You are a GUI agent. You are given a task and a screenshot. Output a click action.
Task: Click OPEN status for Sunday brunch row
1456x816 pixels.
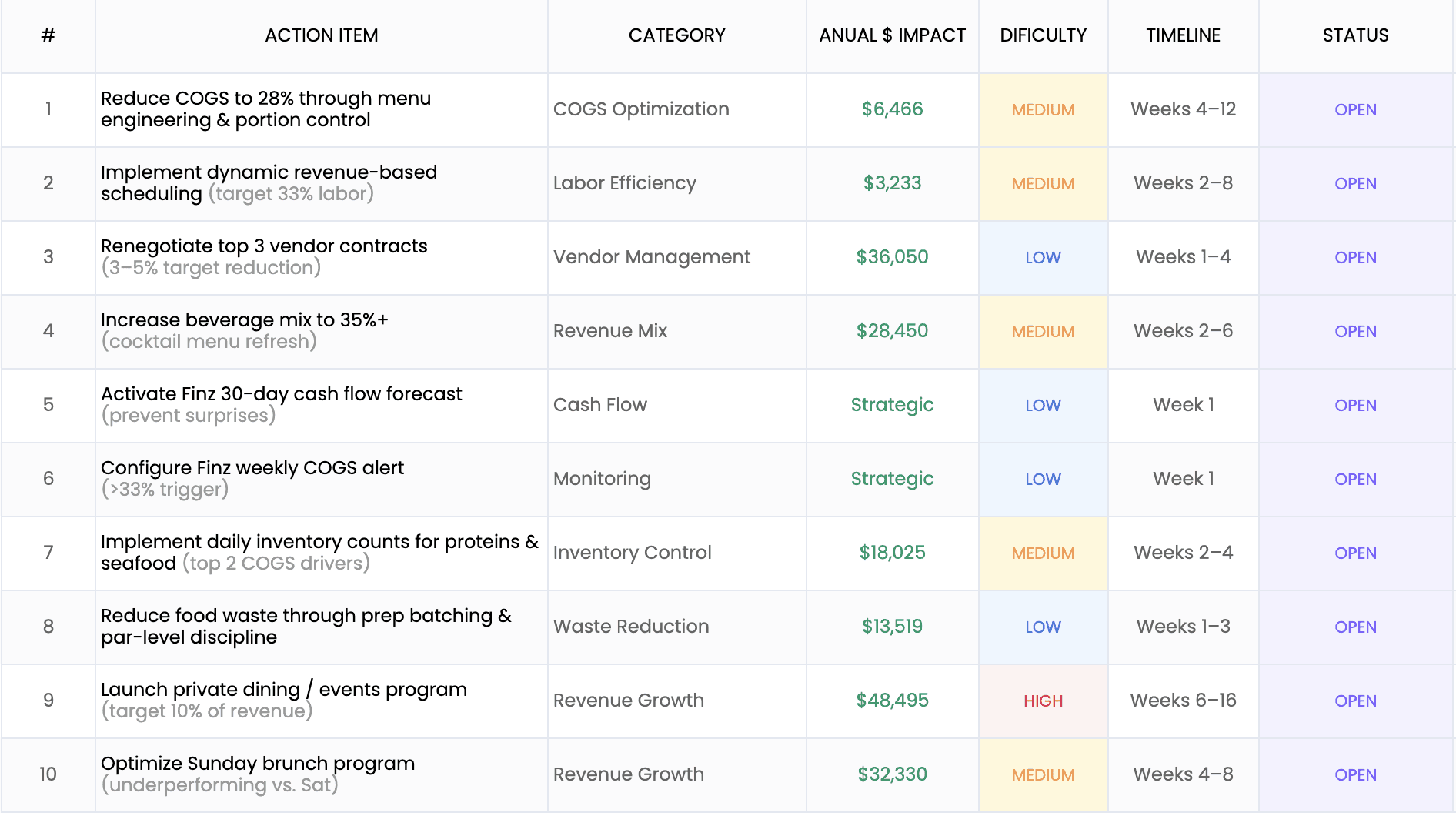[x=1355, y=774]
